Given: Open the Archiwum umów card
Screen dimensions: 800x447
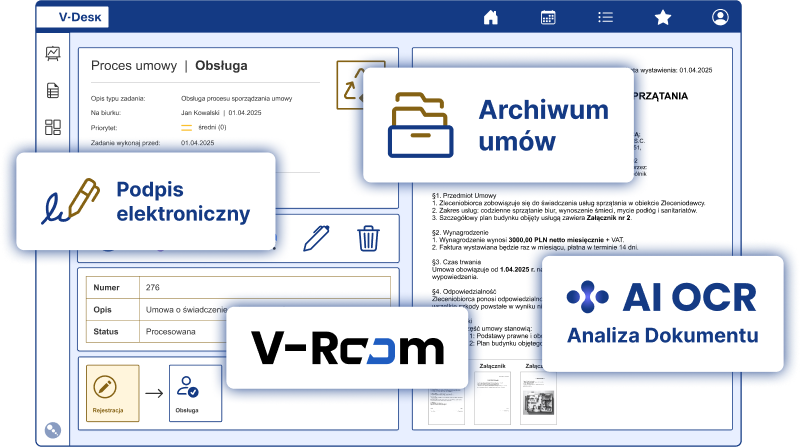Looking at the screenshot, I should tap(498, 125).
